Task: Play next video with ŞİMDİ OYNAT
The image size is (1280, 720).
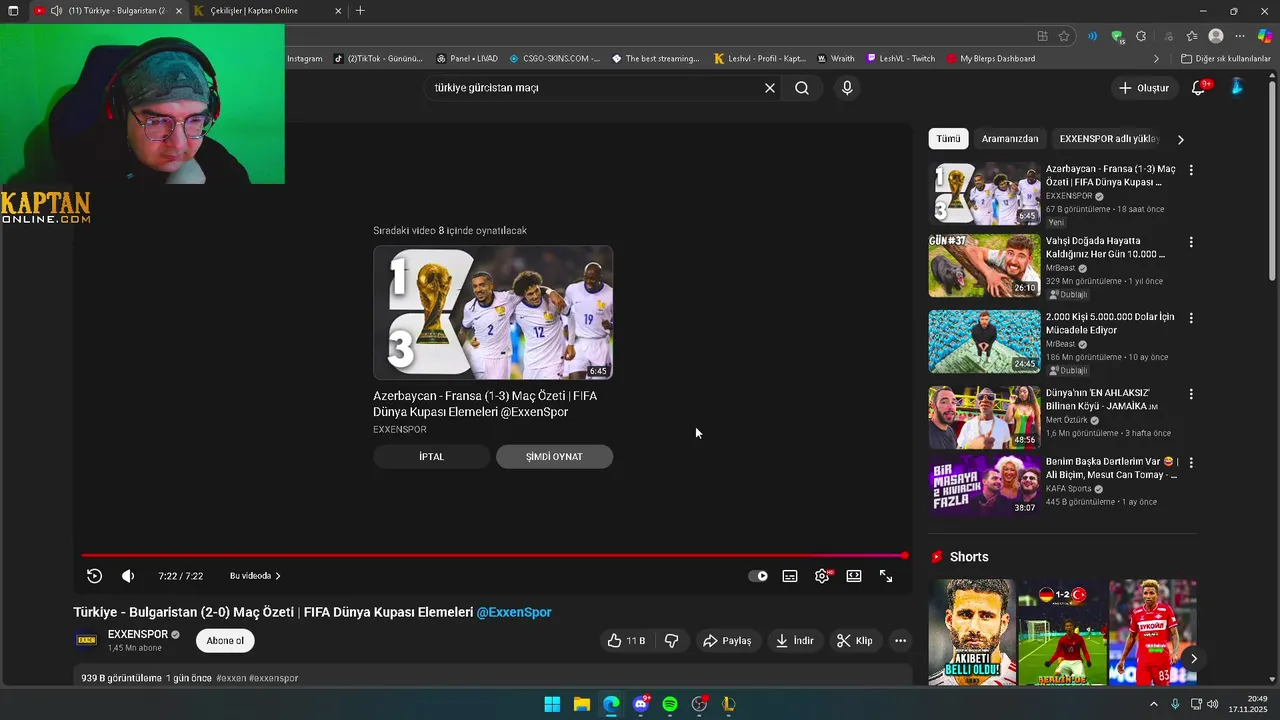Action: click(554, 456)
